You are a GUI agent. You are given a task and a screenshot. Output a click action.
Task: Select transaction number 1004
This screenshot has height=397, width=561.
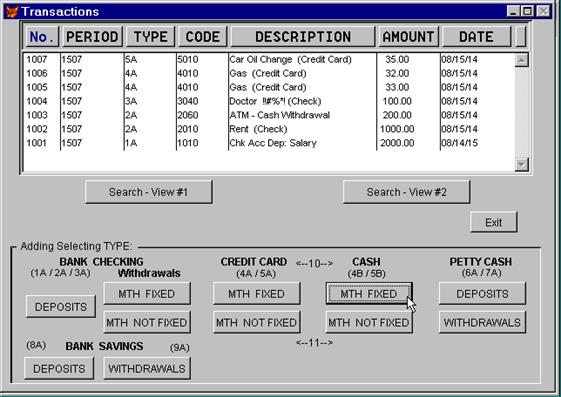coord(37,101)
